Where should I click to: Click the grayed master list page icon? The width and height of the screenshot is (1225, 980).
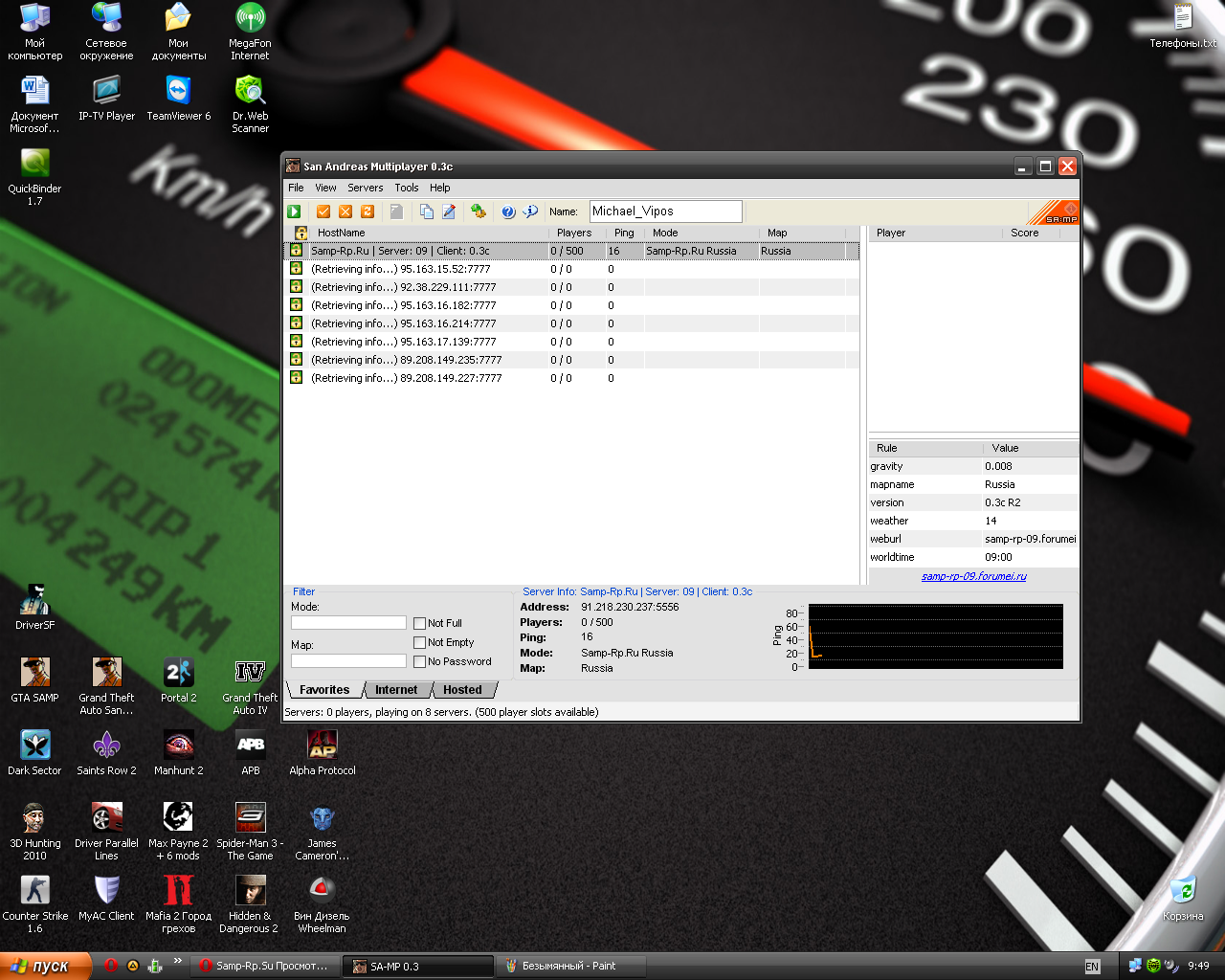pos(396,212)
